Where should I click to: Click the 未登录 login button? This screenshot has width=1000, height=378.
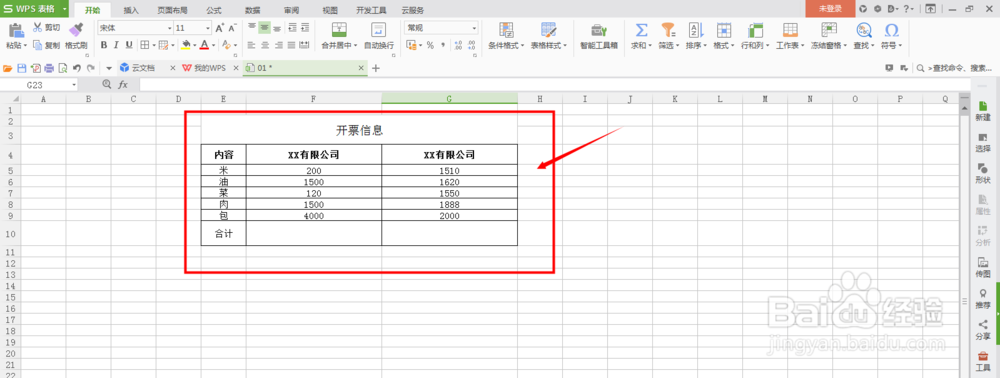[x=830, y=8]
